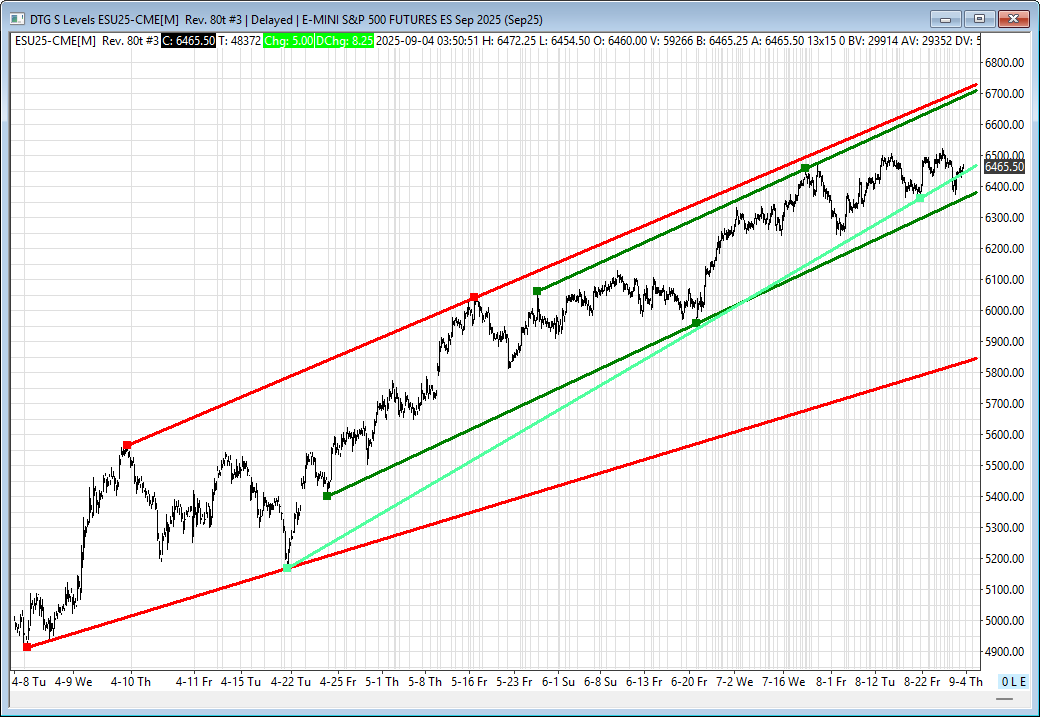Click the timestamp 2025-09-04 03:50:51

pyautogui.click(x=427, y=40)
